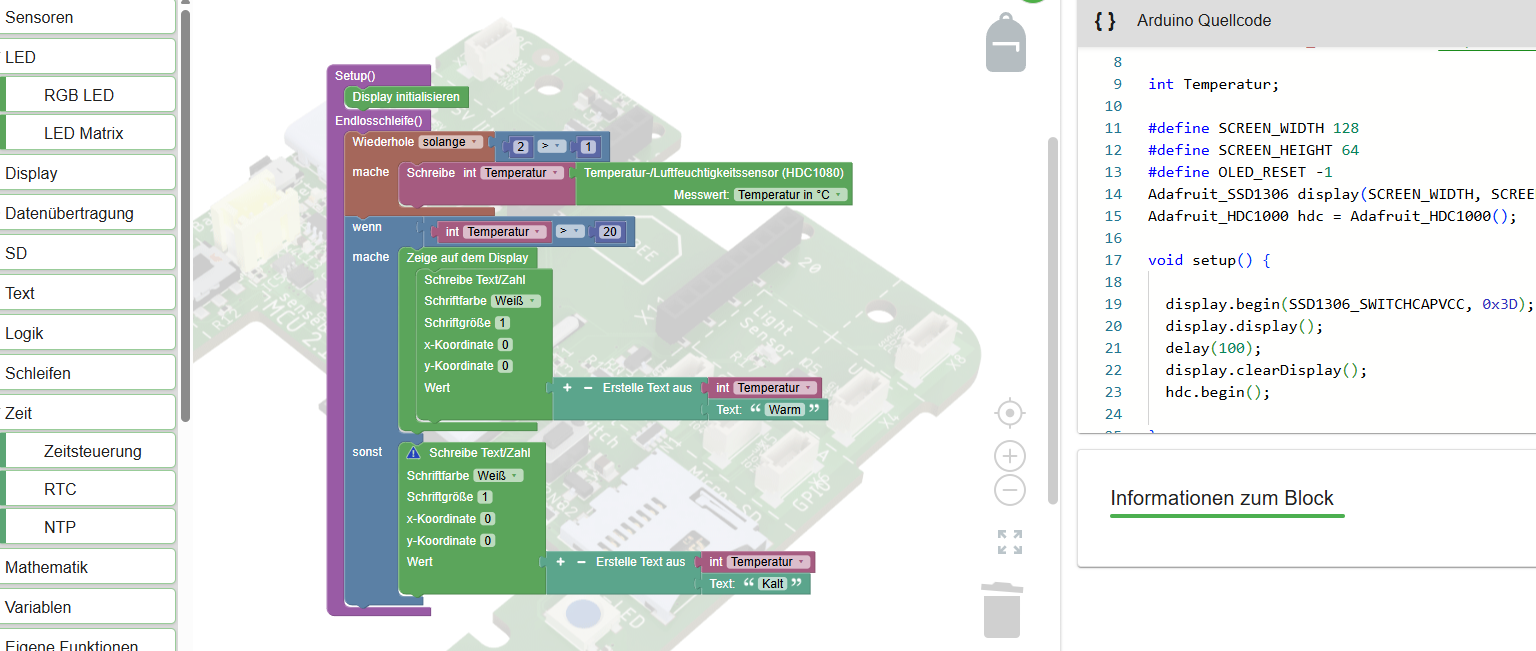Click the Warm text field

click(x=785, y=410)
